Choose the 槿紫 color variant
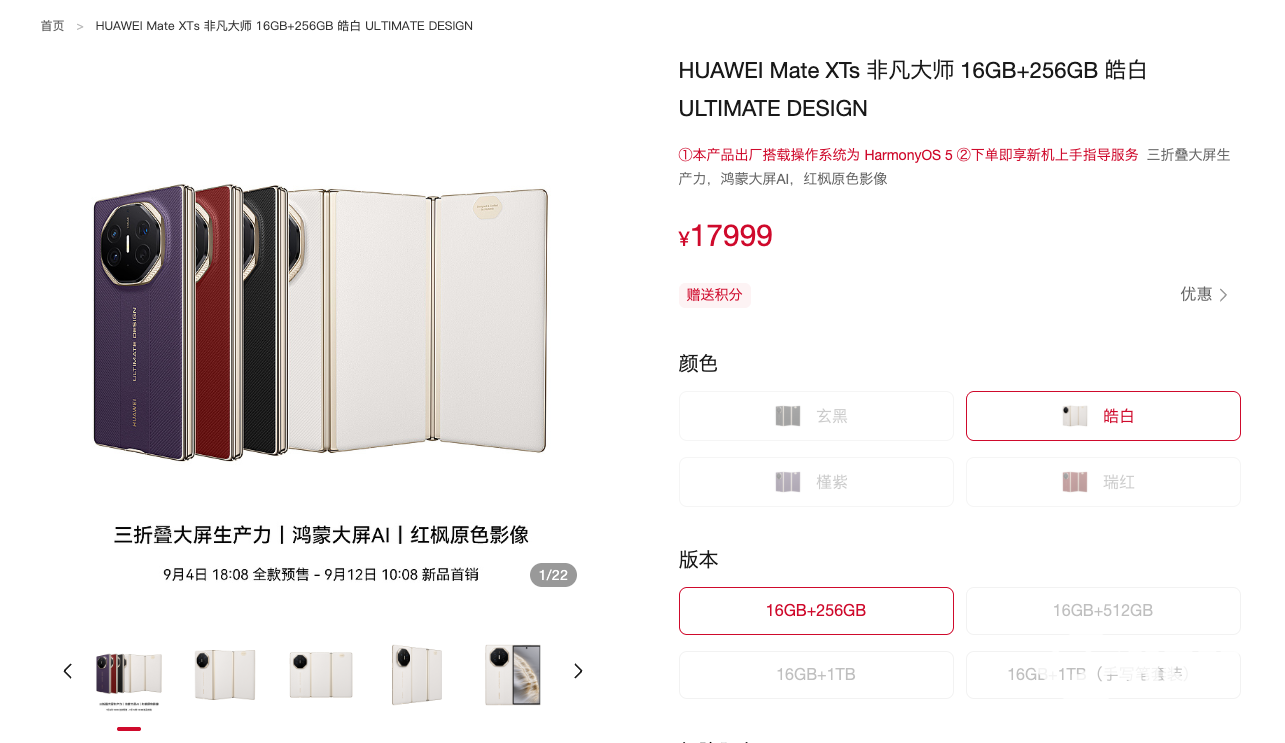Screen dimensions: 1285x743 [x=816, y=482]
